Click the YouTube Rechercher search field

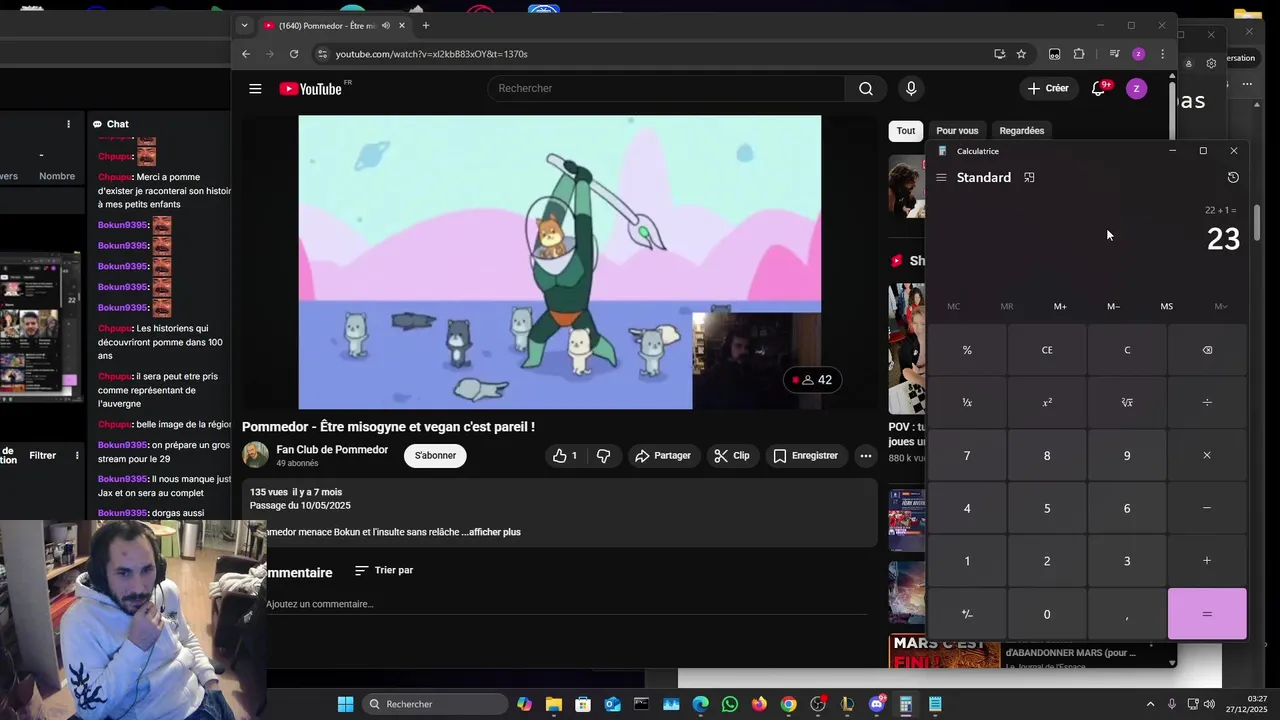tap(666, 89)
